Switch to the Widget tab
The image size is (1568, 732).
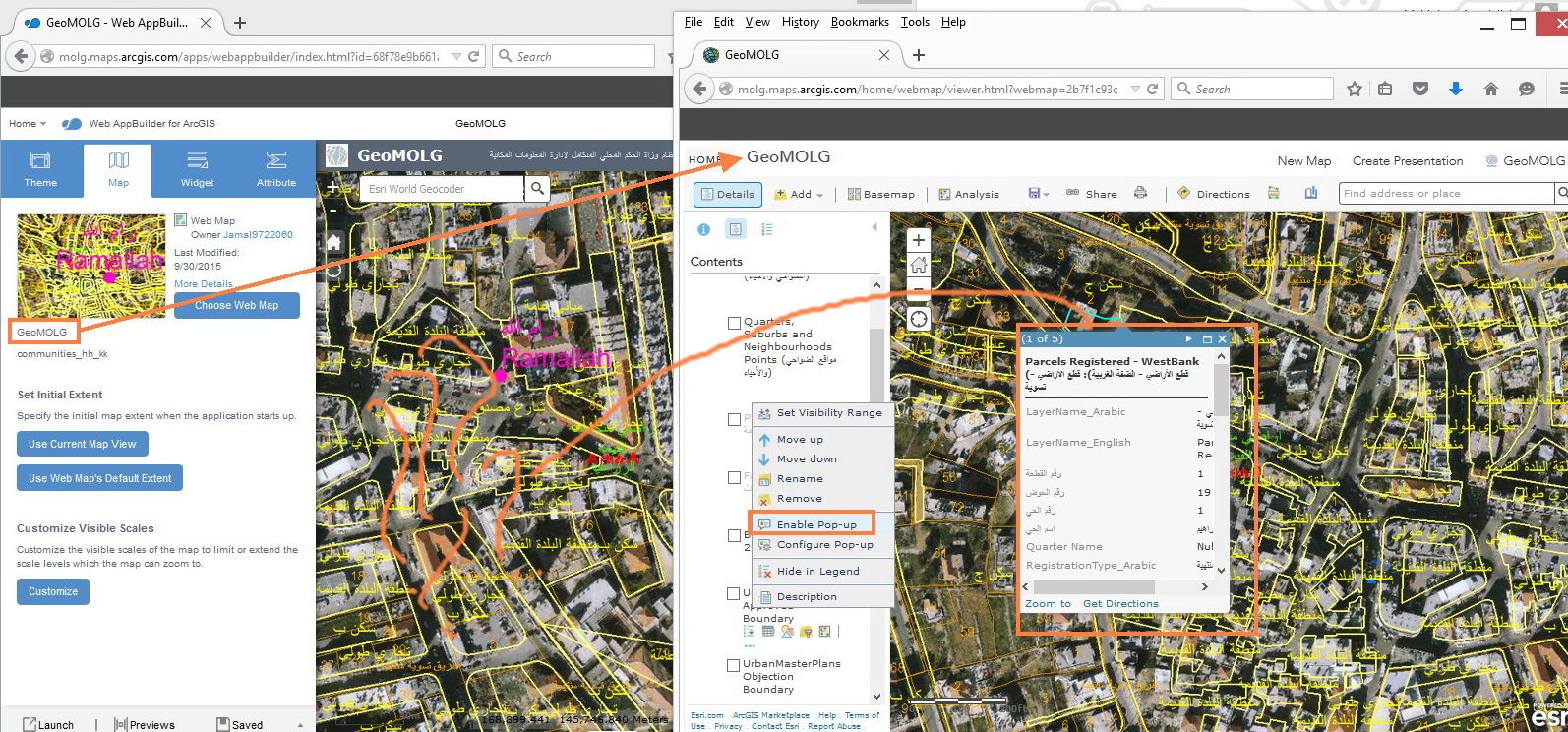197,169
